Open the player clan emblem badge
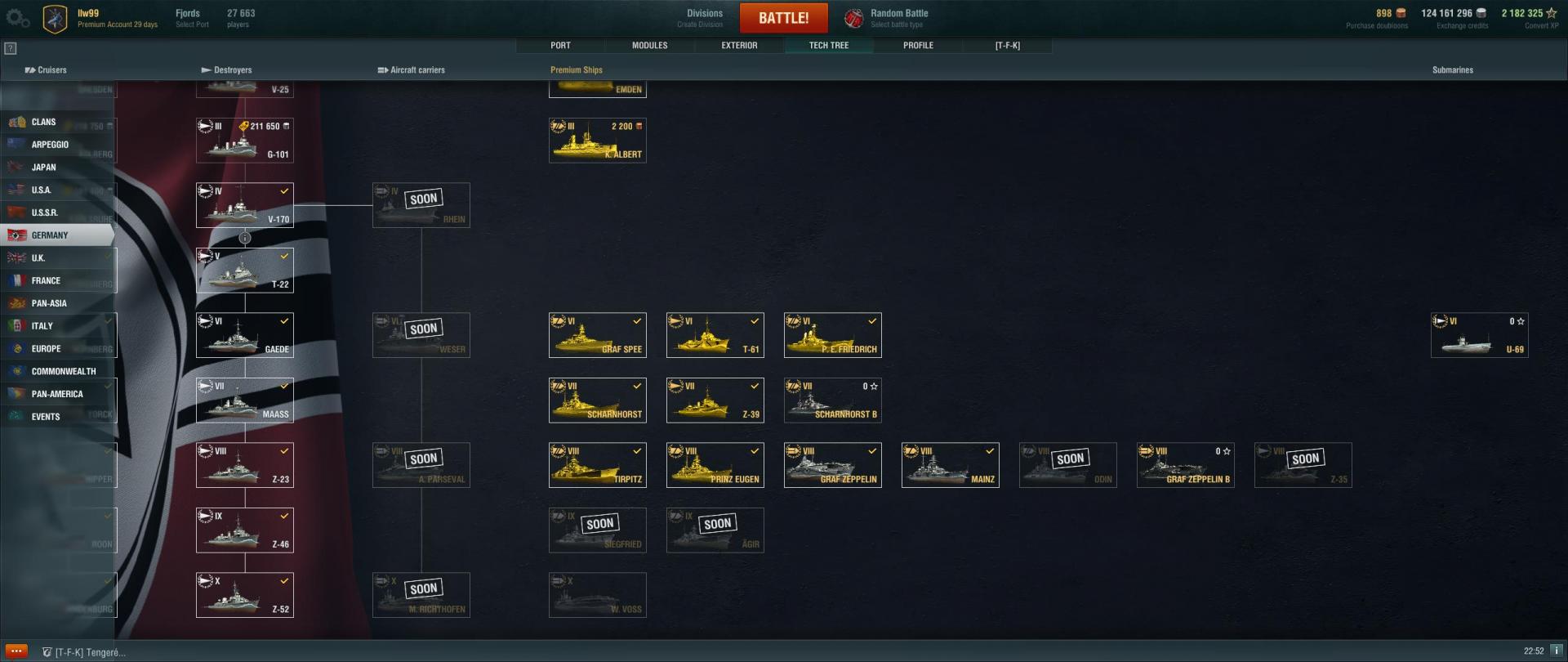Viewport: 1568px width, 662px height. coord(55,18)
